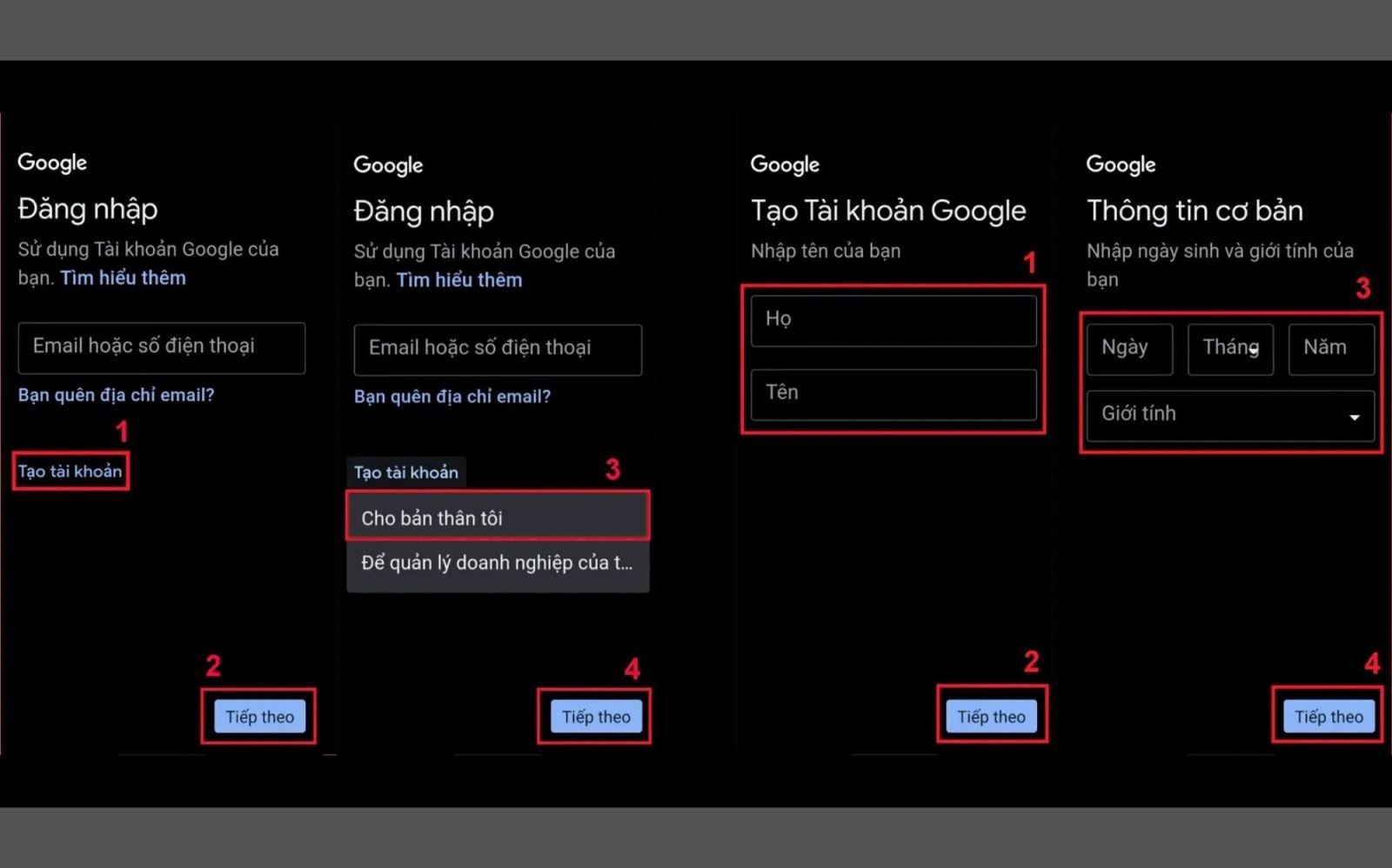Open the 'Giới tính' gender dropdown
Image resolution: width=1392 pixels, height=868 pixels.
point(1230,416)
